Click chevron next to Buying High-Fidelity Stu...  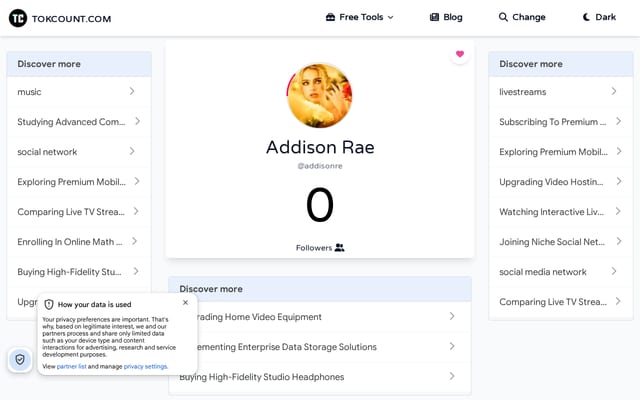tap(136, 271)
